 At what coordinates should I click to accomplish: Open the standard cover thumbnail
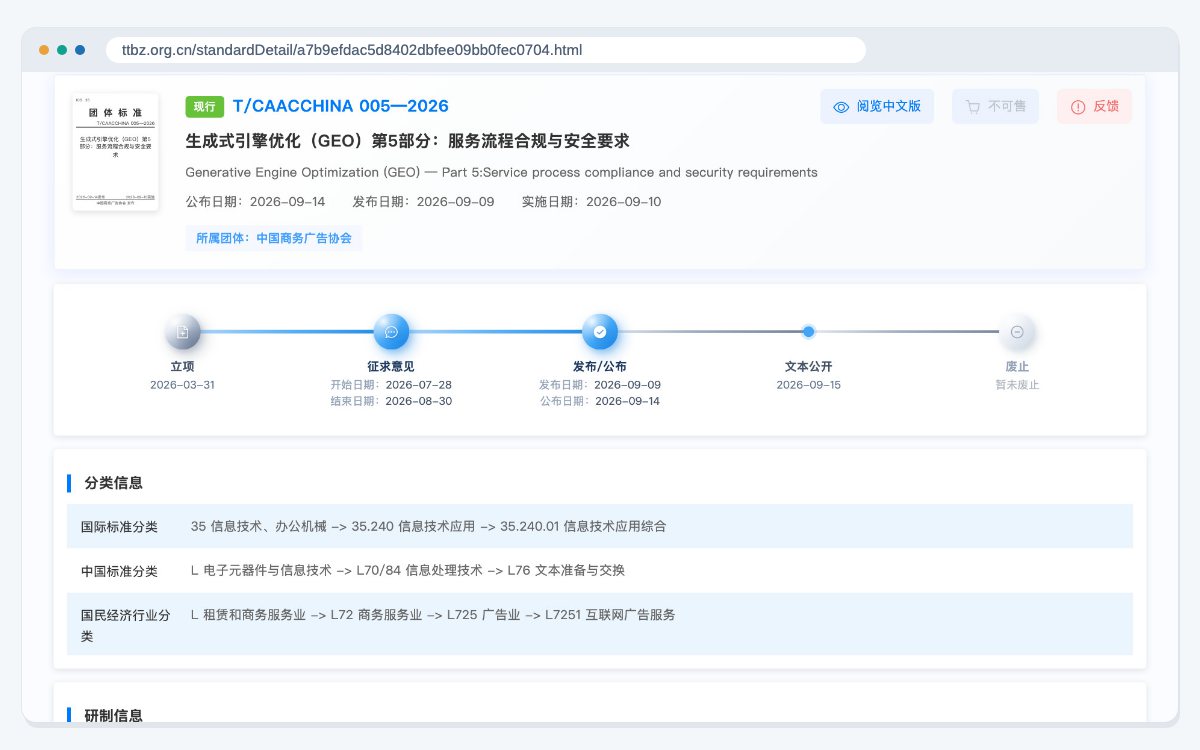tap(115, 152)
